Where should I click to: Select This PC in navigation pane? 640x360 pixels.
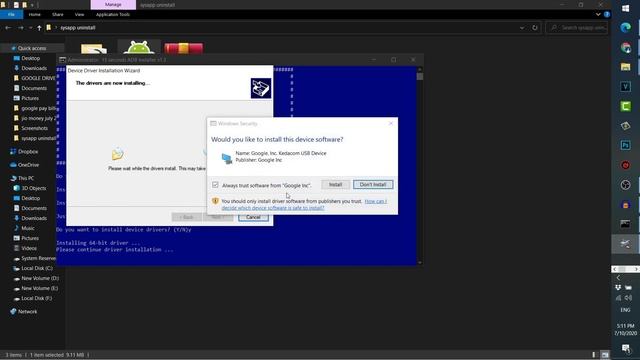point(26,178)
